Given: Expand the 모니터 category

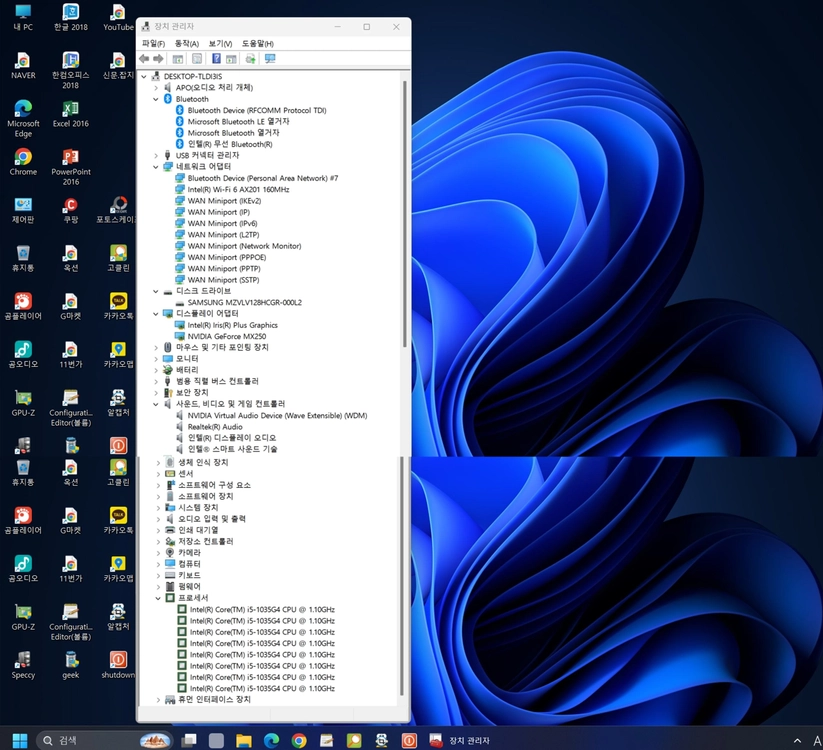Looking at the screenshot, I should pos(156,359).
